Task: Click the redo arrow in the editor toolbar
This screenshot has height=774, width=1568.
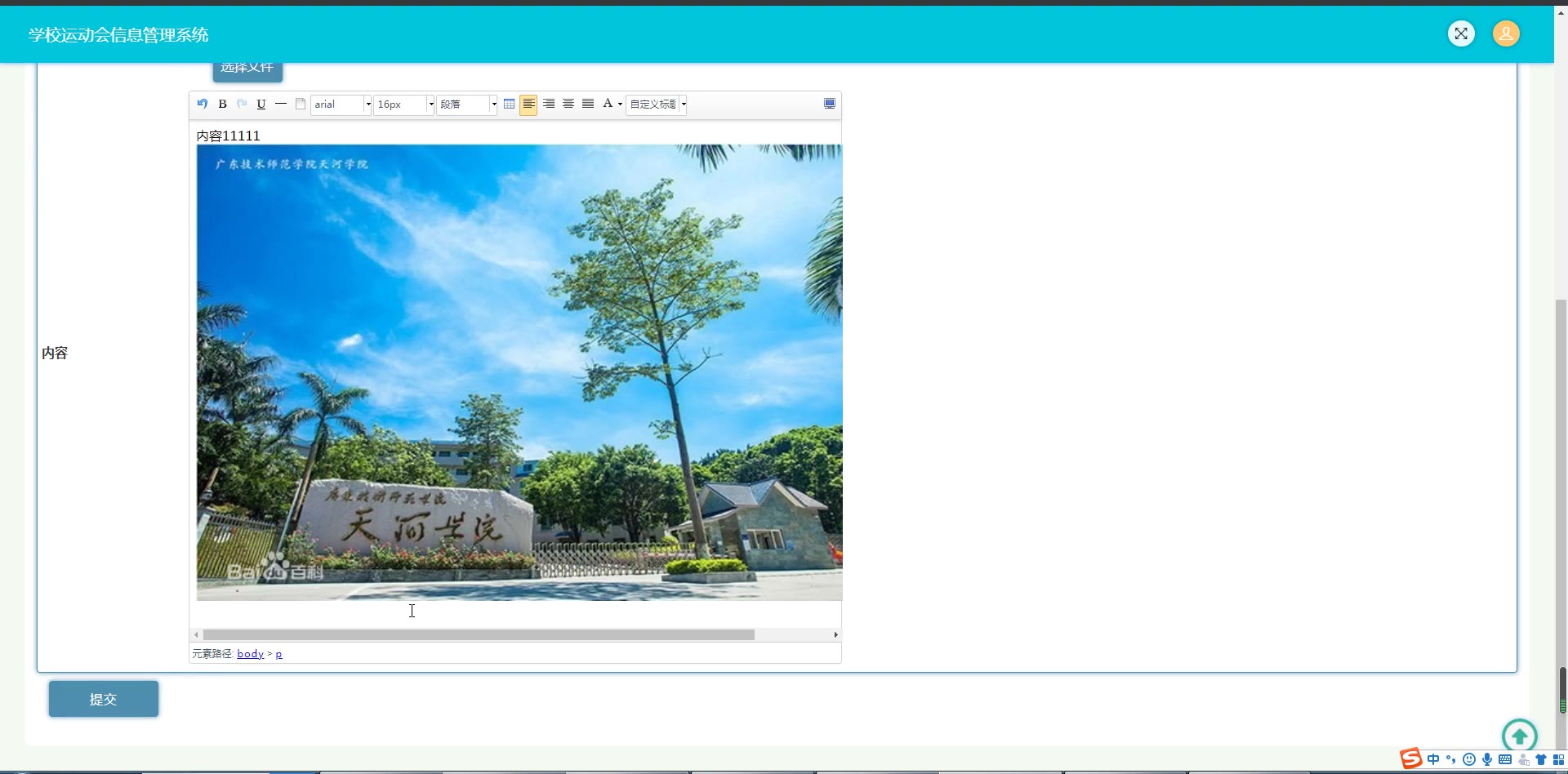Action: click(242, 104)
